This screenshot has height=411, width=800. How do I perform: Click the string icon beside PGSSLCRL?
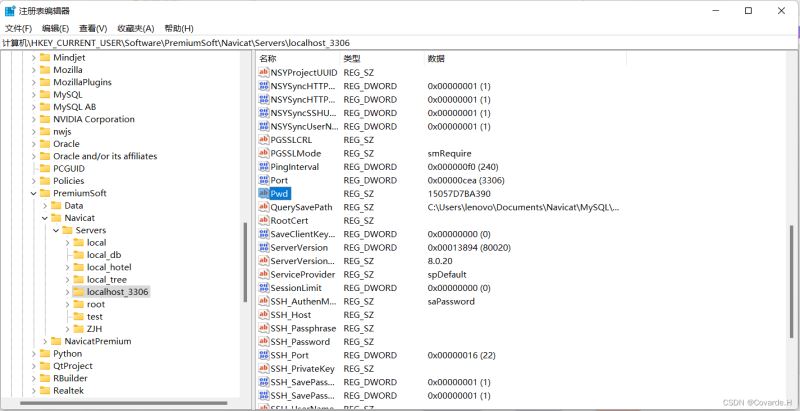264,140
